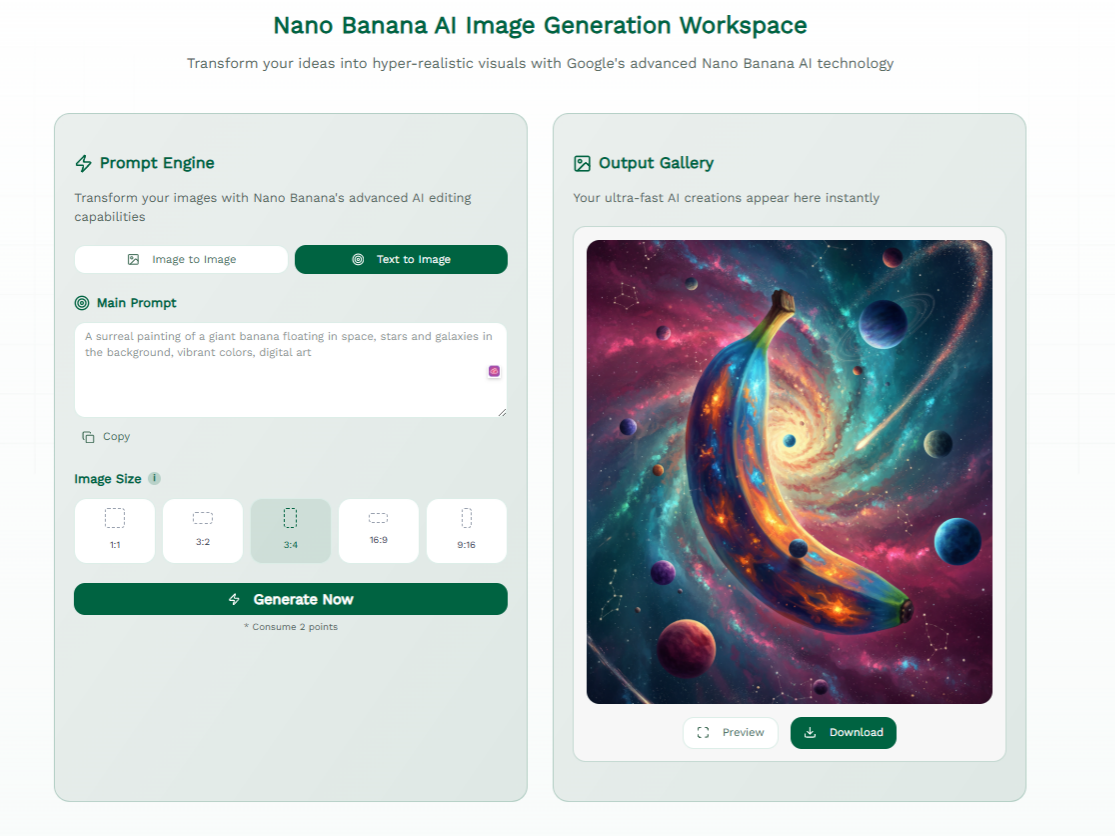Click the lightning bolt icon beside Prompt Engine
Screen dimensions: 1115x836
tap(83, 163)
